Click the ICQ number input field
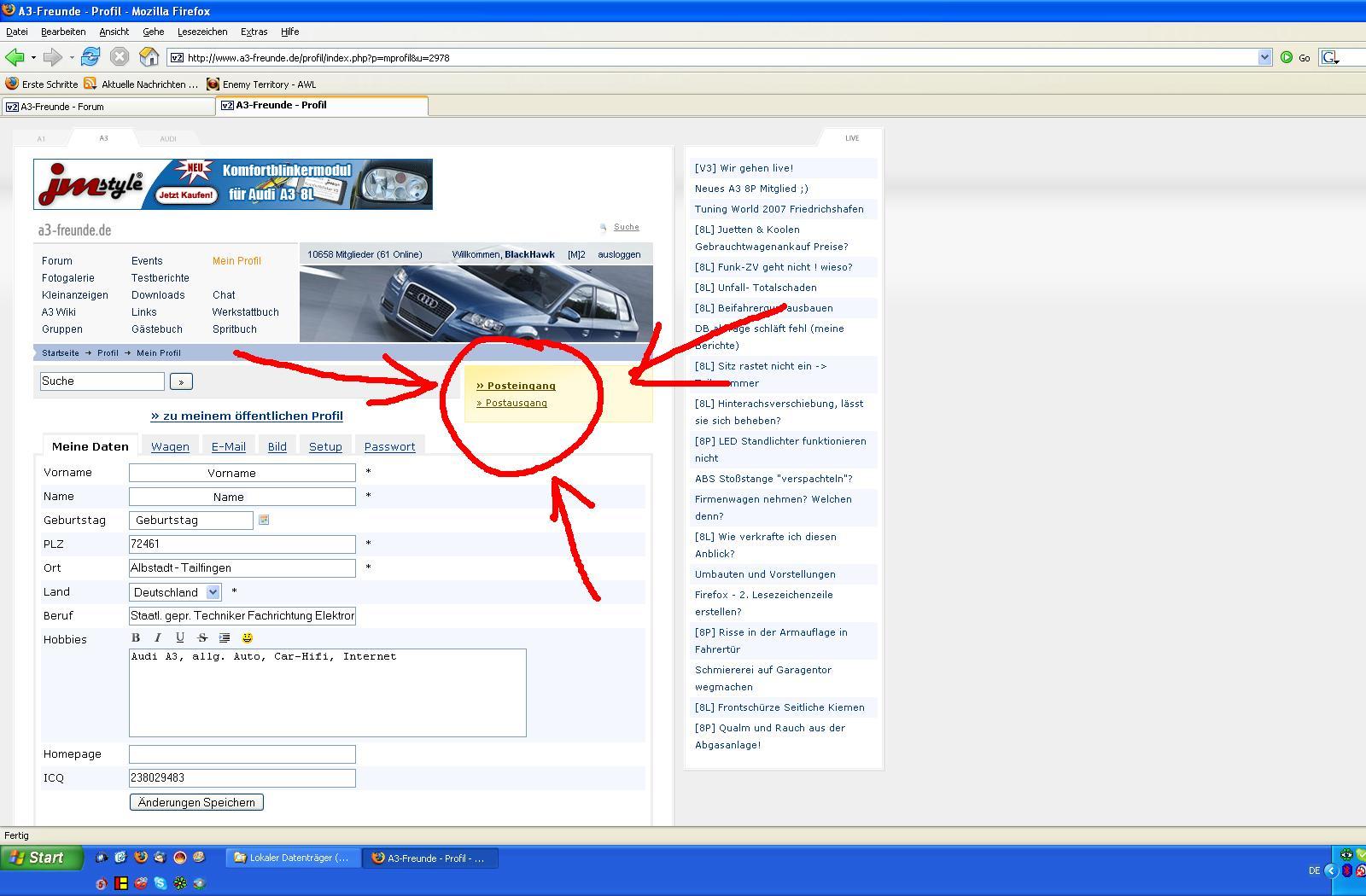The width and height of the screenshot is (1366, 896). point(242,778)
